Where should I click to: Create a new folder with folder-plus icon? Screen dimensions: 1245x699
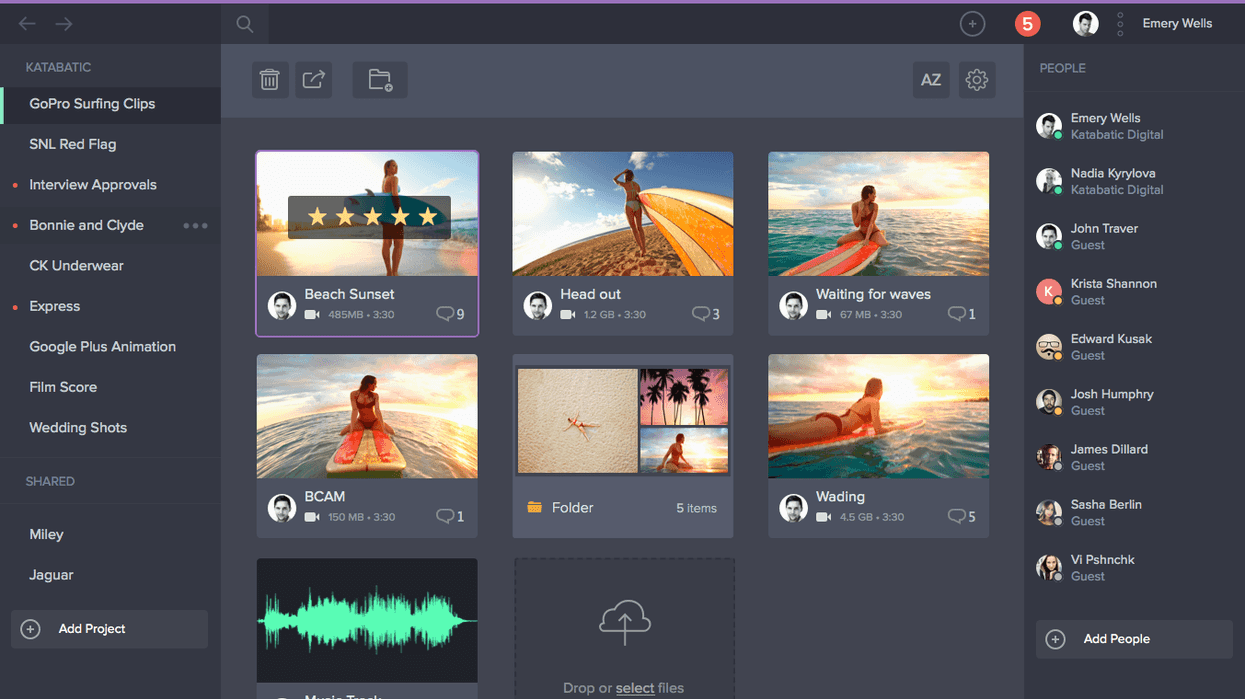(x=380, y=80)
